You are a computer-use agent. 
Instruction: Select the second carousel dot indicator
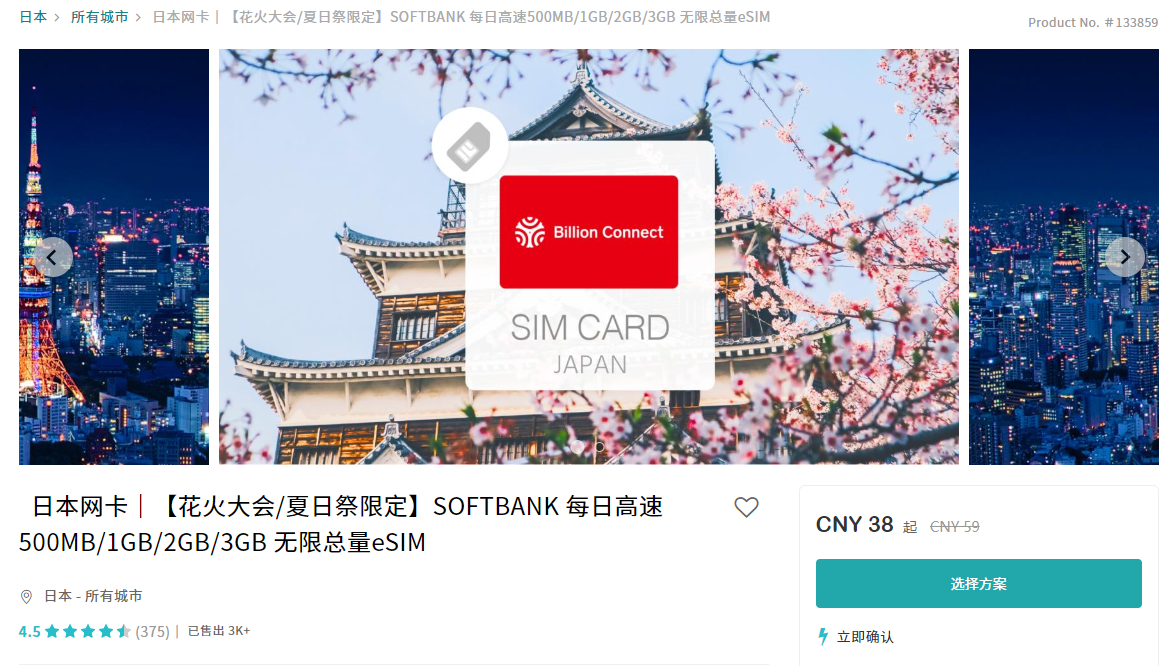coord(600,446)
